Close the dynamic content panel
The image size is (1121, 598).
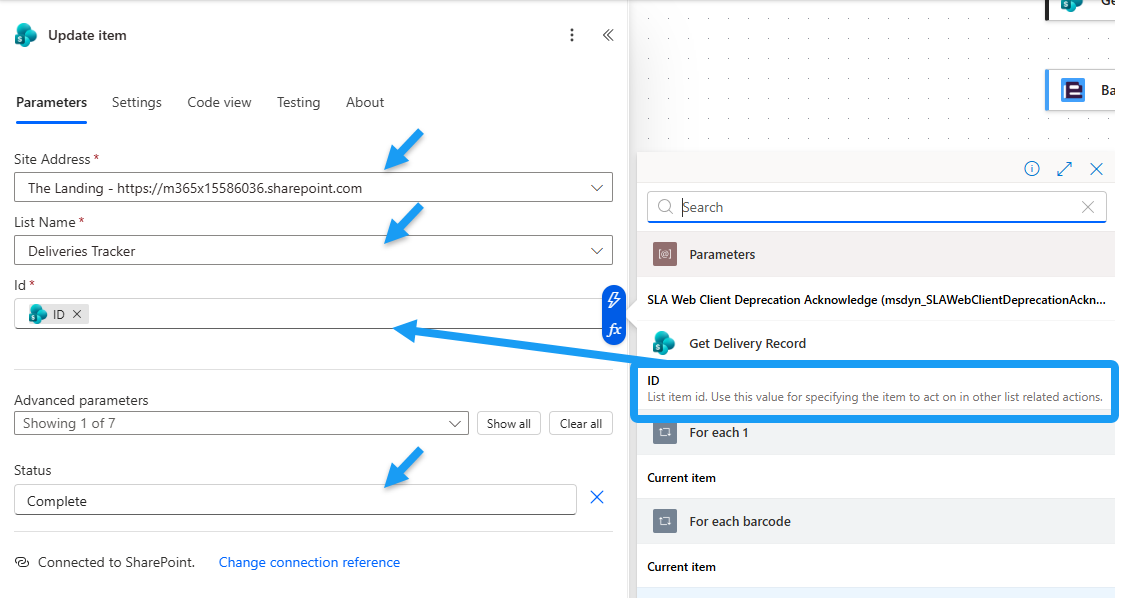[1096, 169]
